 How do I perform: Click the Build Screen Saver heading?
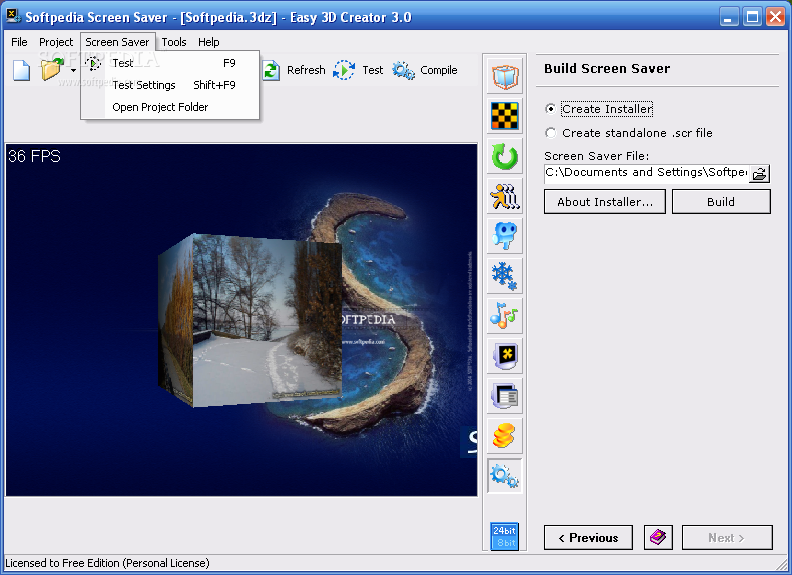pos(607,69)
